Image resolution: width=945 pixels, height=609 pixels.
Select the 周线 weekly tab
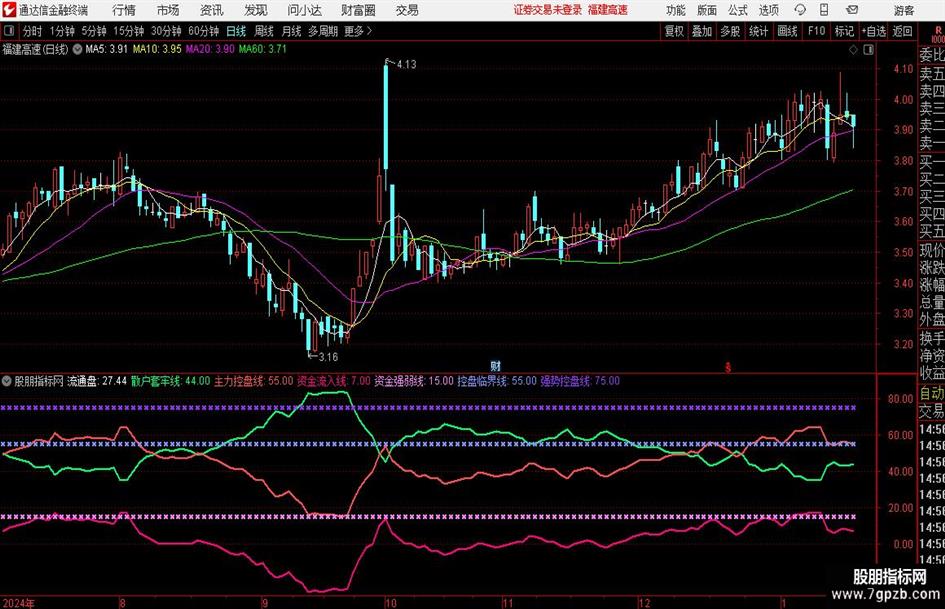[x=264, y=31]
